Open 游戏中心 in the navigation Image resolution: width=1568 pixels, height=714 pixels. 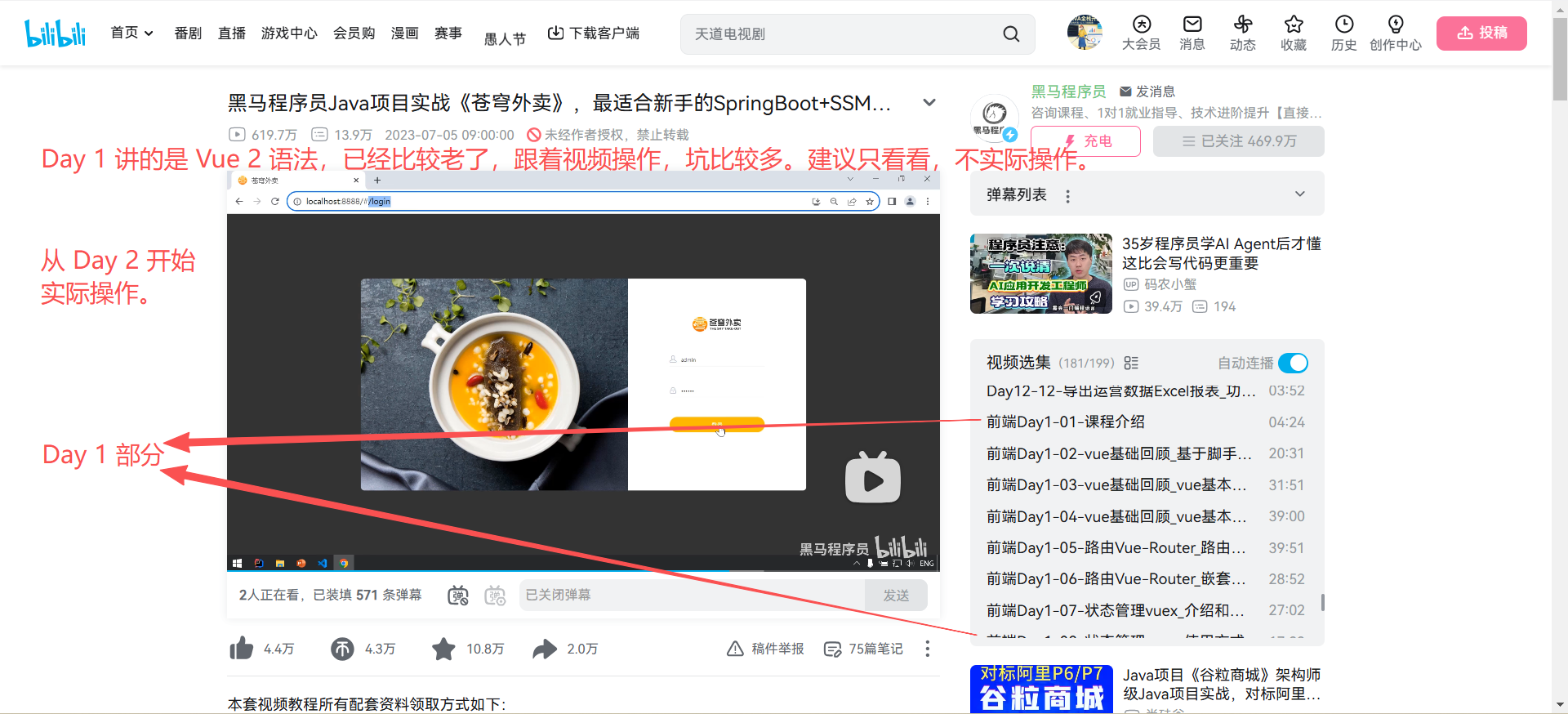[289, 33]
